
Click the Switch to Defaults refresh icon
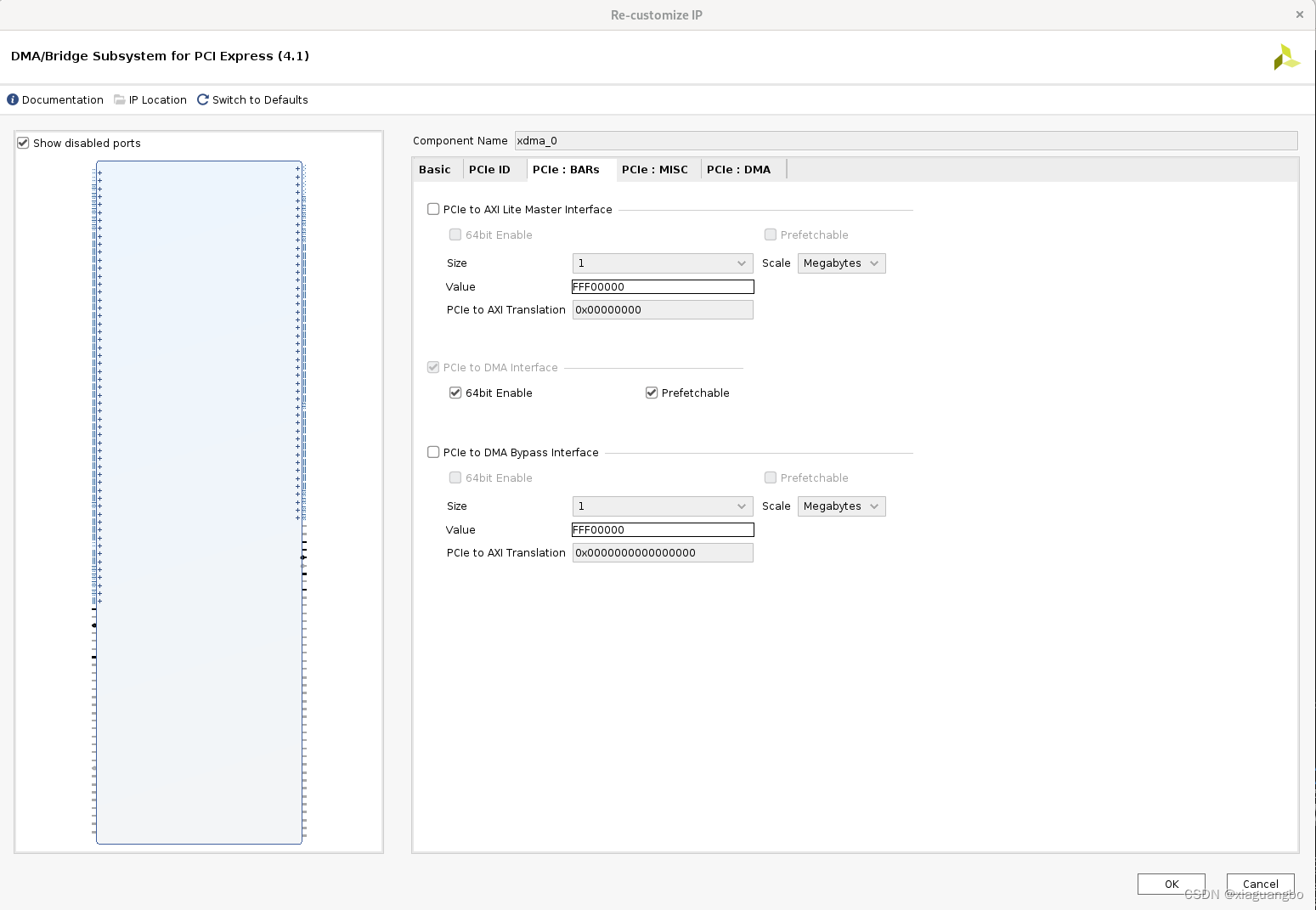point(203,99)
